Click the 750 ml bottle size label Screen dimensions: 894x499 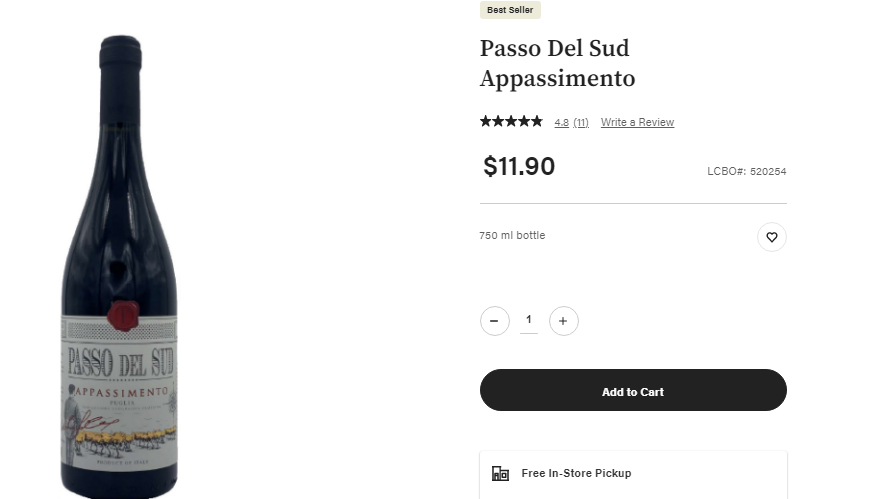512,236
